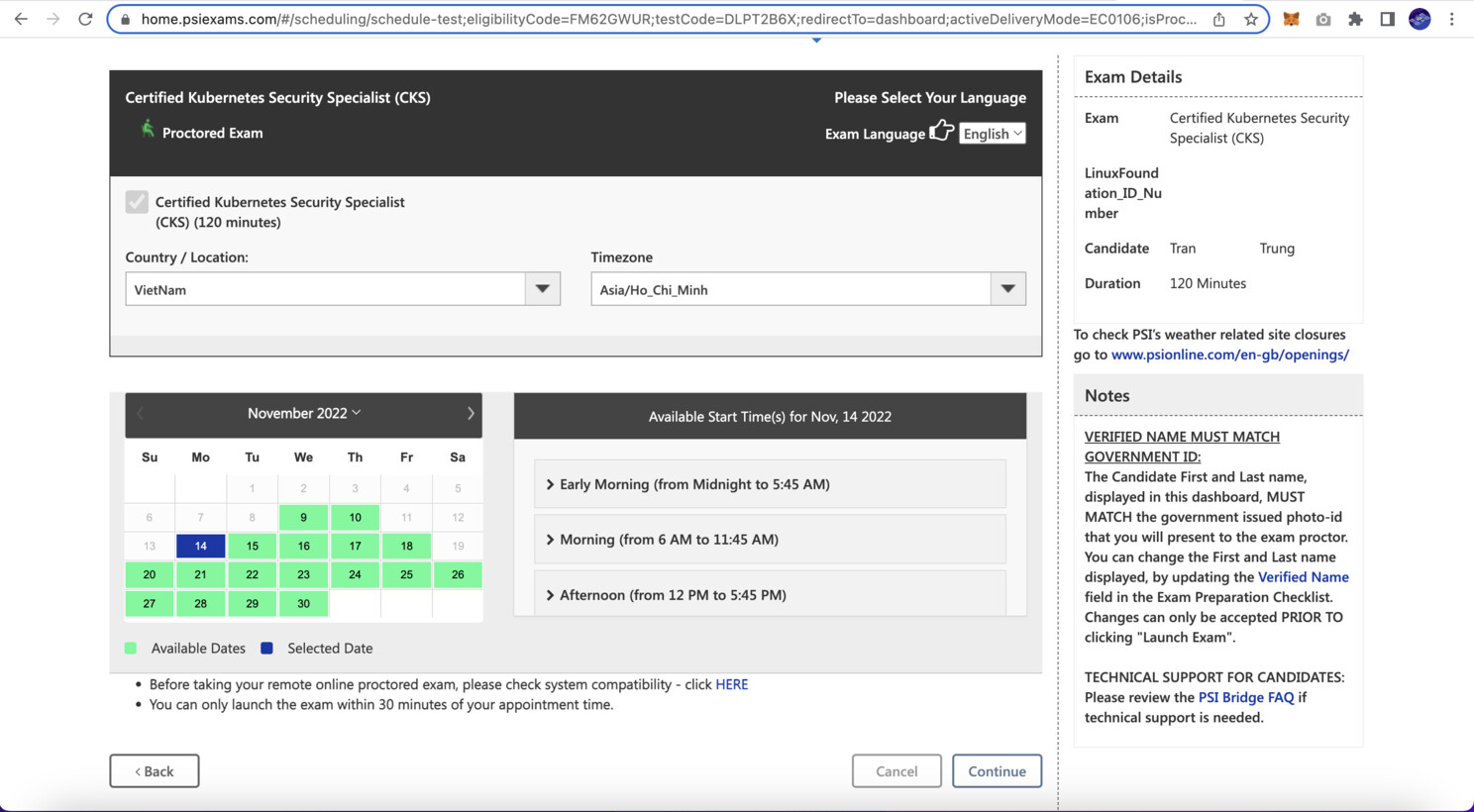Open the PSI Bridge FAQ link
This screenshot has height=812, width=1474.
pos(1246,697)
